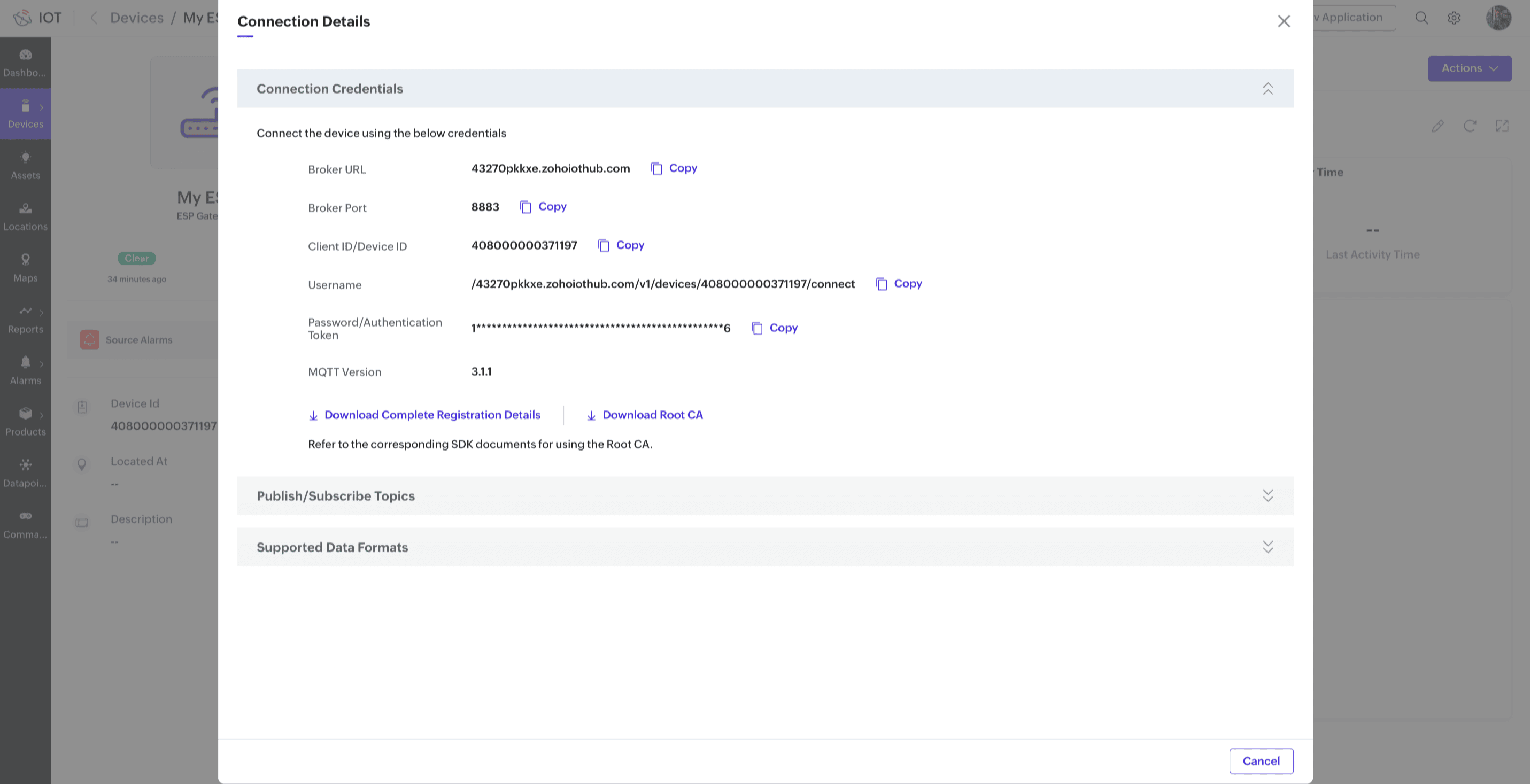Click the Source Alarms bell icon
This screenshot has width=1530, height=784.
(x=90, y=340)
